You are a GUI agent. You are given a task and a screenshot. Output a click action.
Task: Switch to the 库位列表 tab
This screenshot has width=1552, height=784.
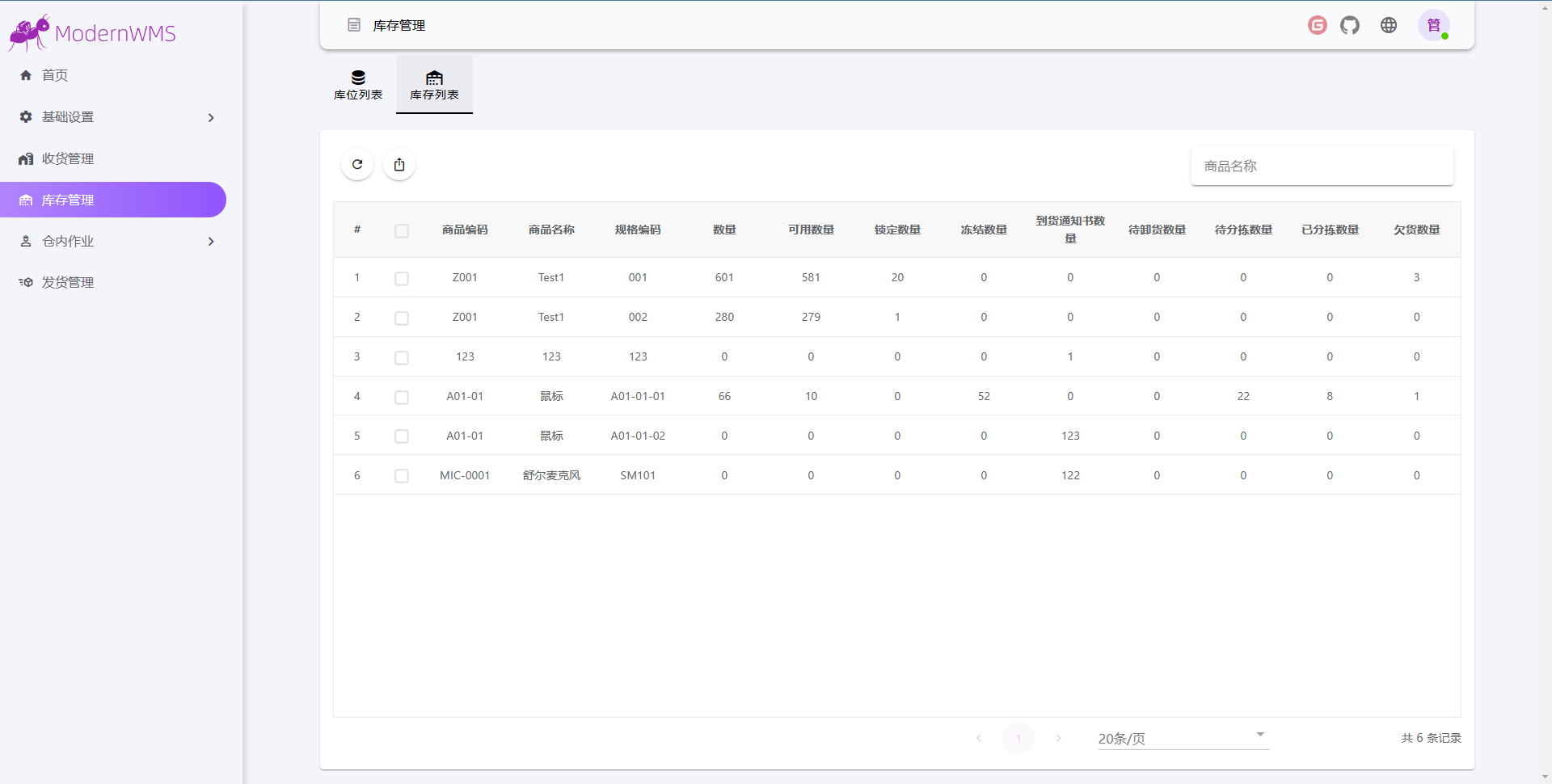point(358,85)
